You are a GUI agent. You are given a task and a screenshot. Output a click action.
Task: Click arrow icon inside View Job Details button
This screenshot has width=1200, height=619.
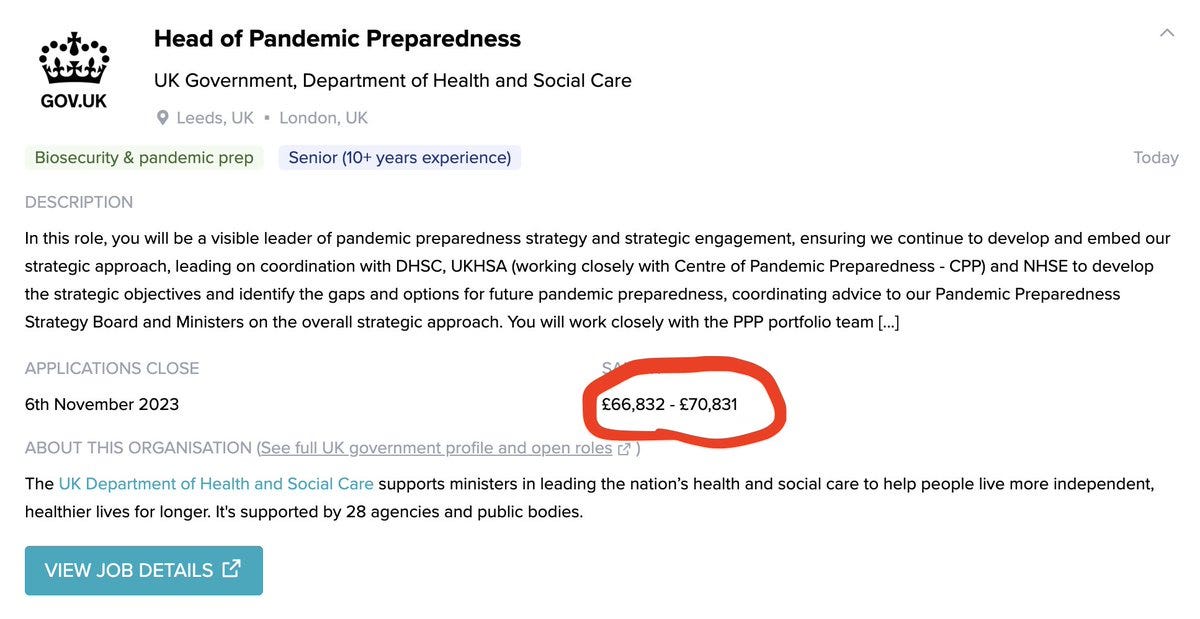(232, 569)
